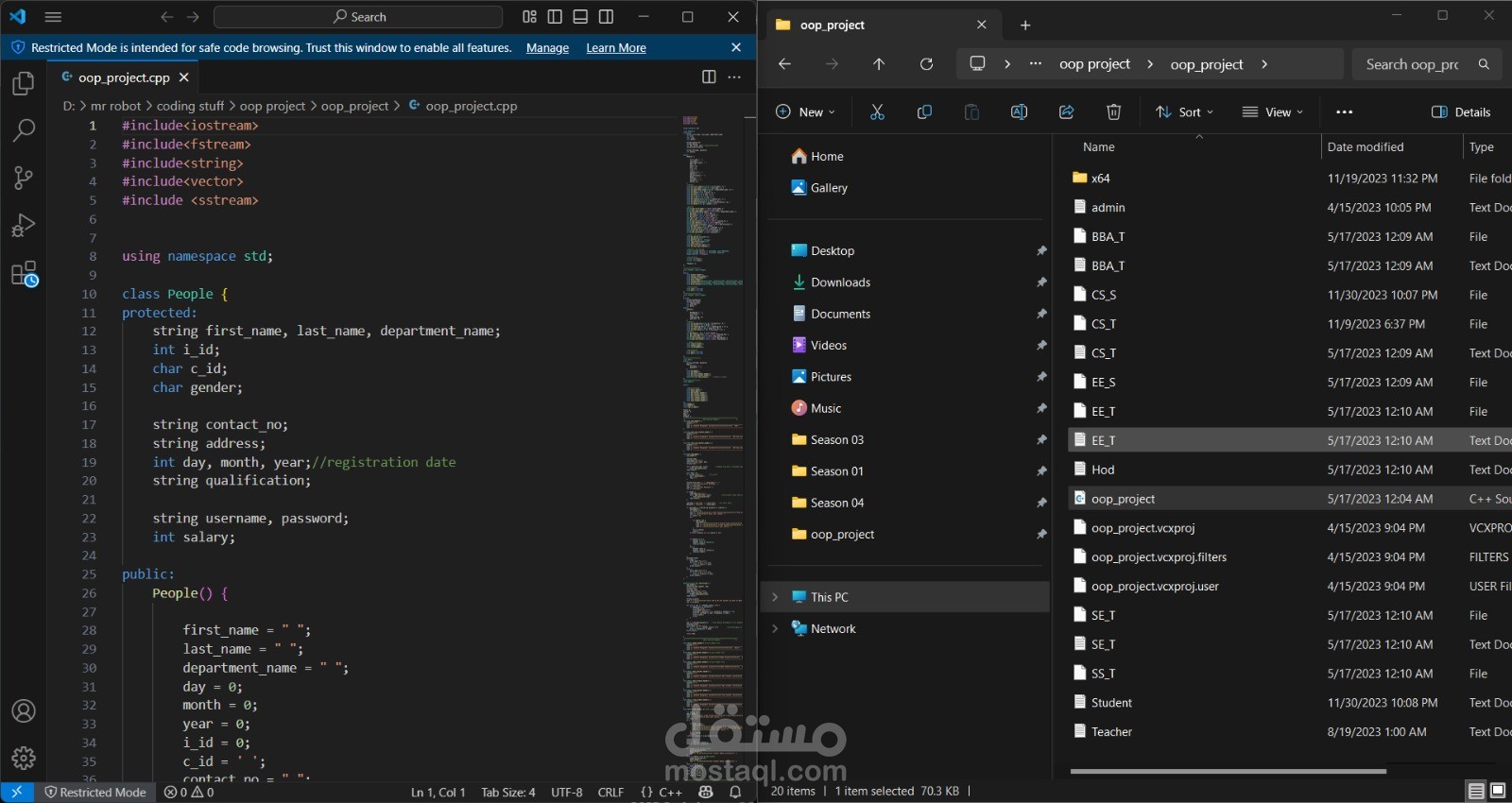Click the Copy icon in Explorer toolbar
Image resolution: width=1512 pixels, height=803 pixels.
coord(924,111)
